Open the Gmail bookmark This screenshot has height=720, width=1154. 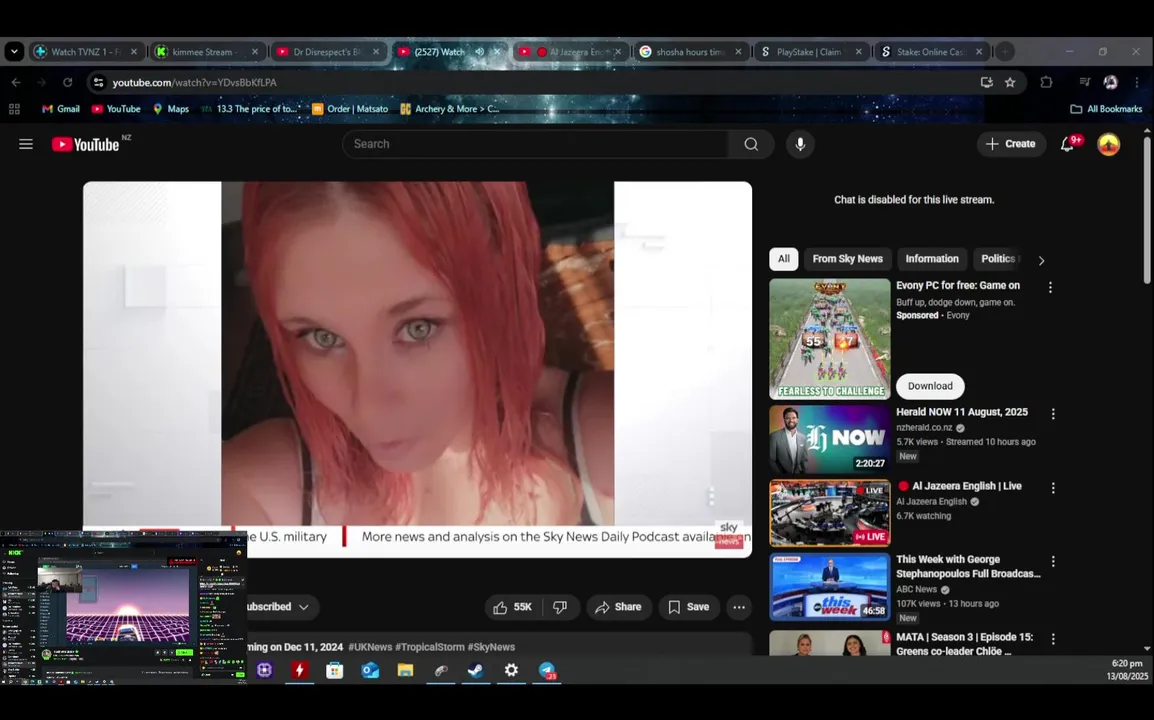60,109
